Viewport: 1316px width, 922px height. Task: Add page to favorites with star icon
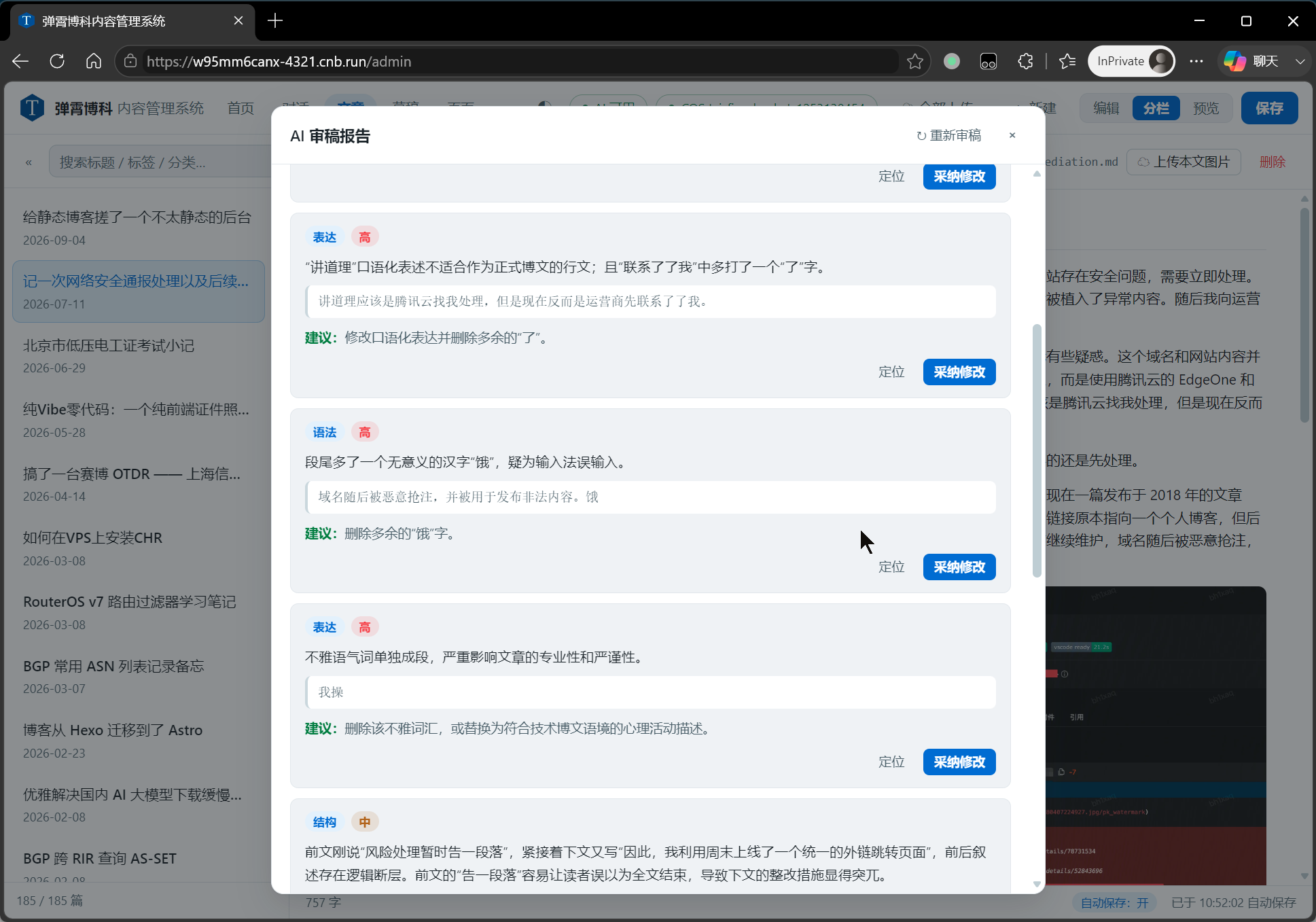914,61
